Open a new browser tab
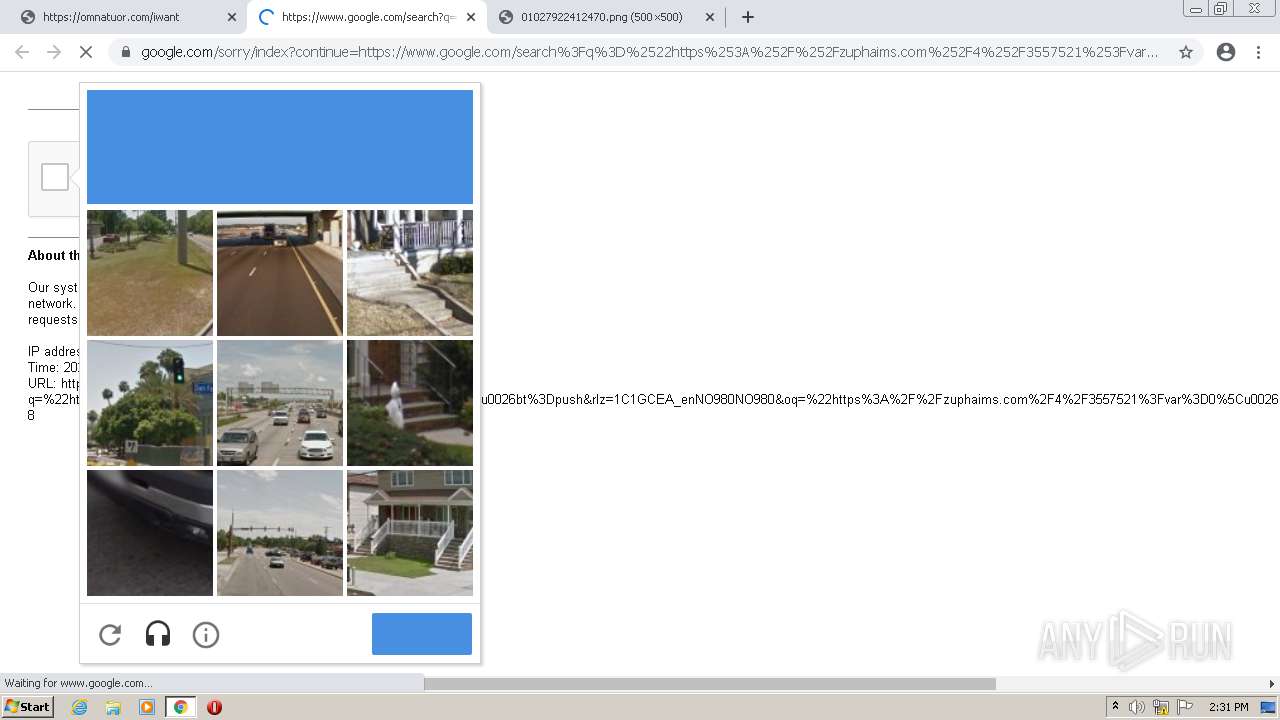1280x720 pixels. [748, 17]
